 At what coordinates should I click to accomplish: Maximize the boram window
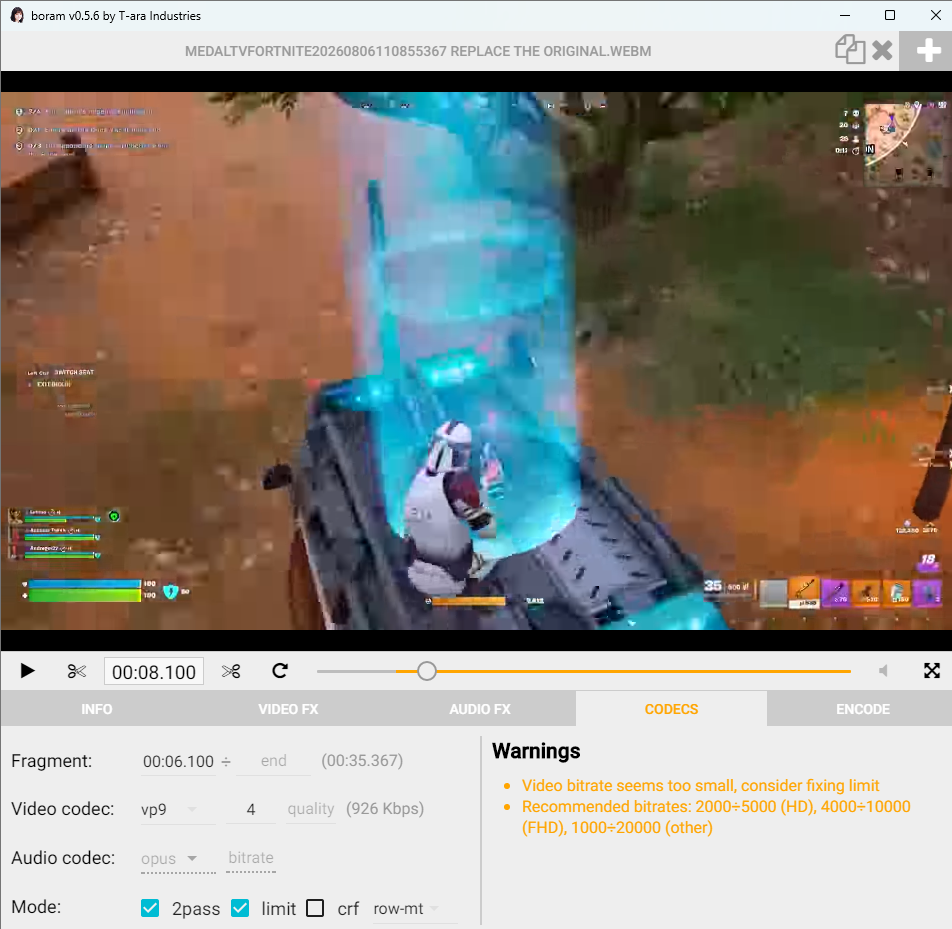coord(889,15)
